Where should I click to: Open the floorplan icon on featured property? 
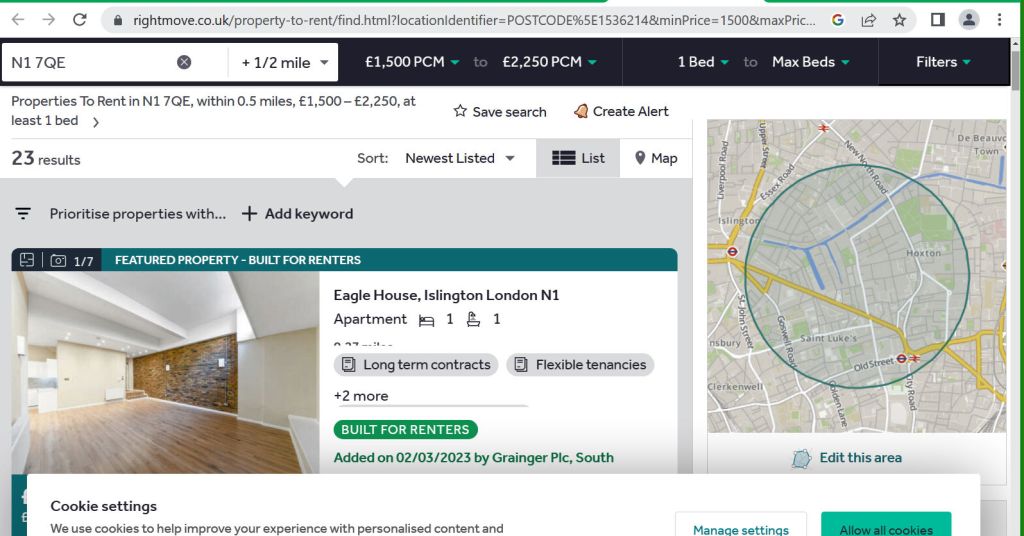click(27, 260)
